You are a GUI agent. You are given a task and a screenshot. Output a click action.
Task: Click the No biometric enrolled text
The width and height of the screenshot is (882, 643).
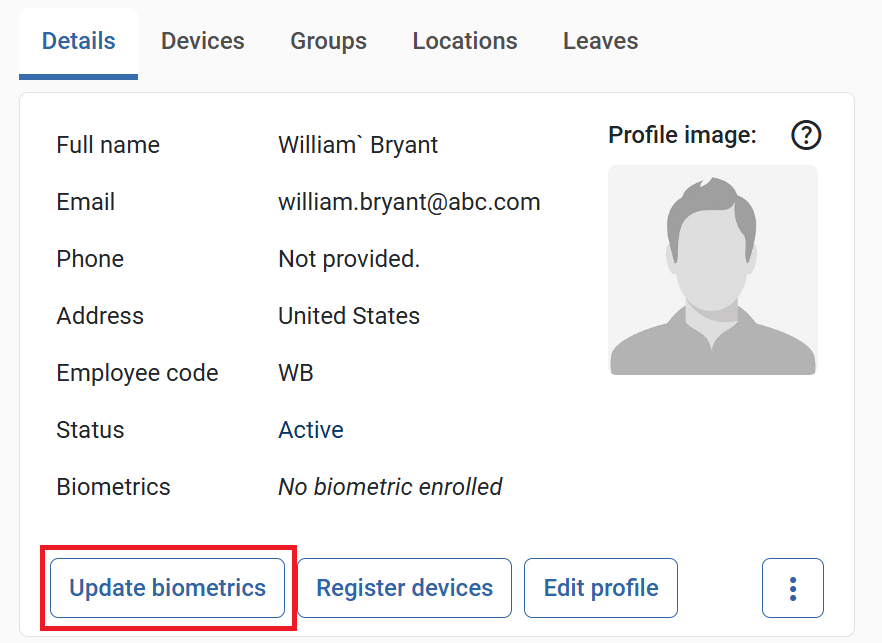point(389,487)
